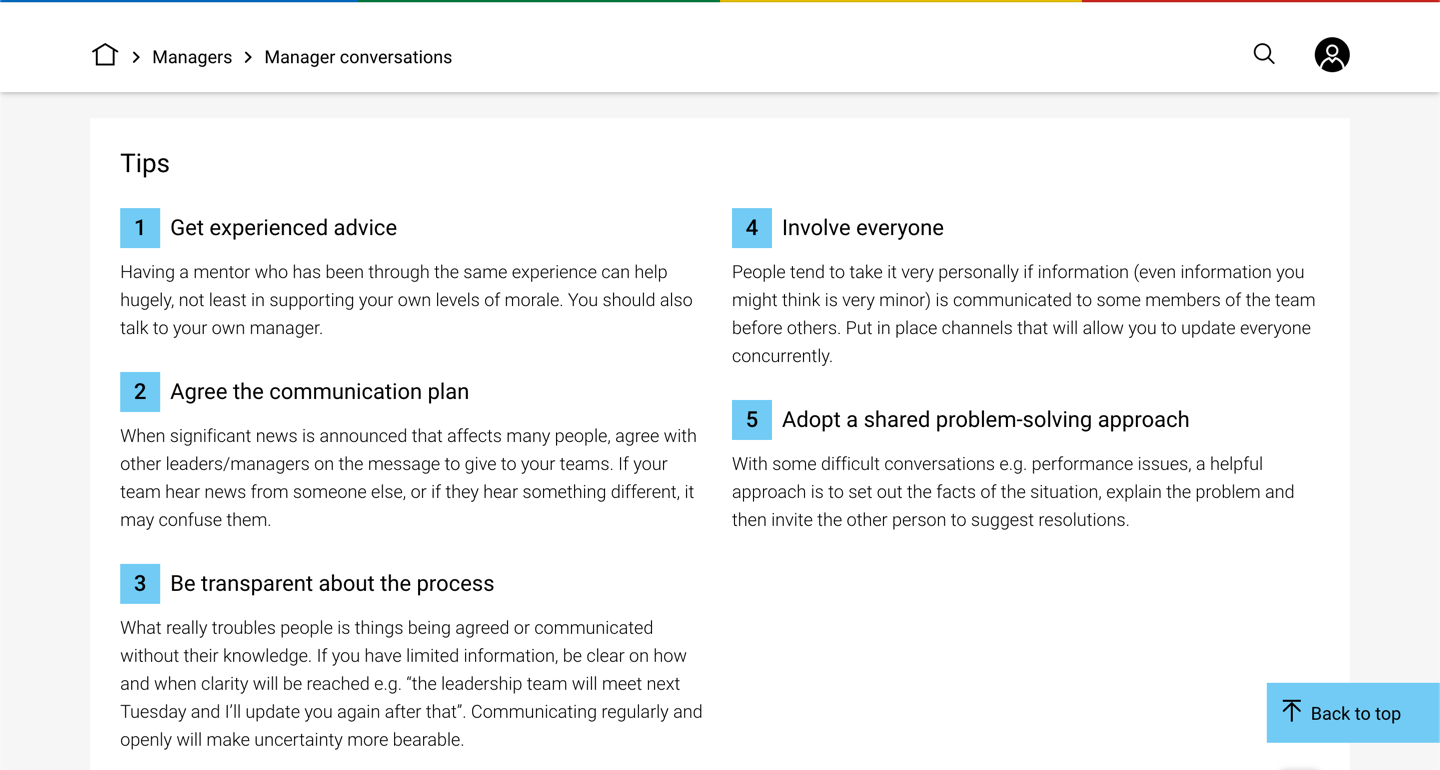
Task: Select the Involve everyone tip heading
Action: (x=862, y=228)
